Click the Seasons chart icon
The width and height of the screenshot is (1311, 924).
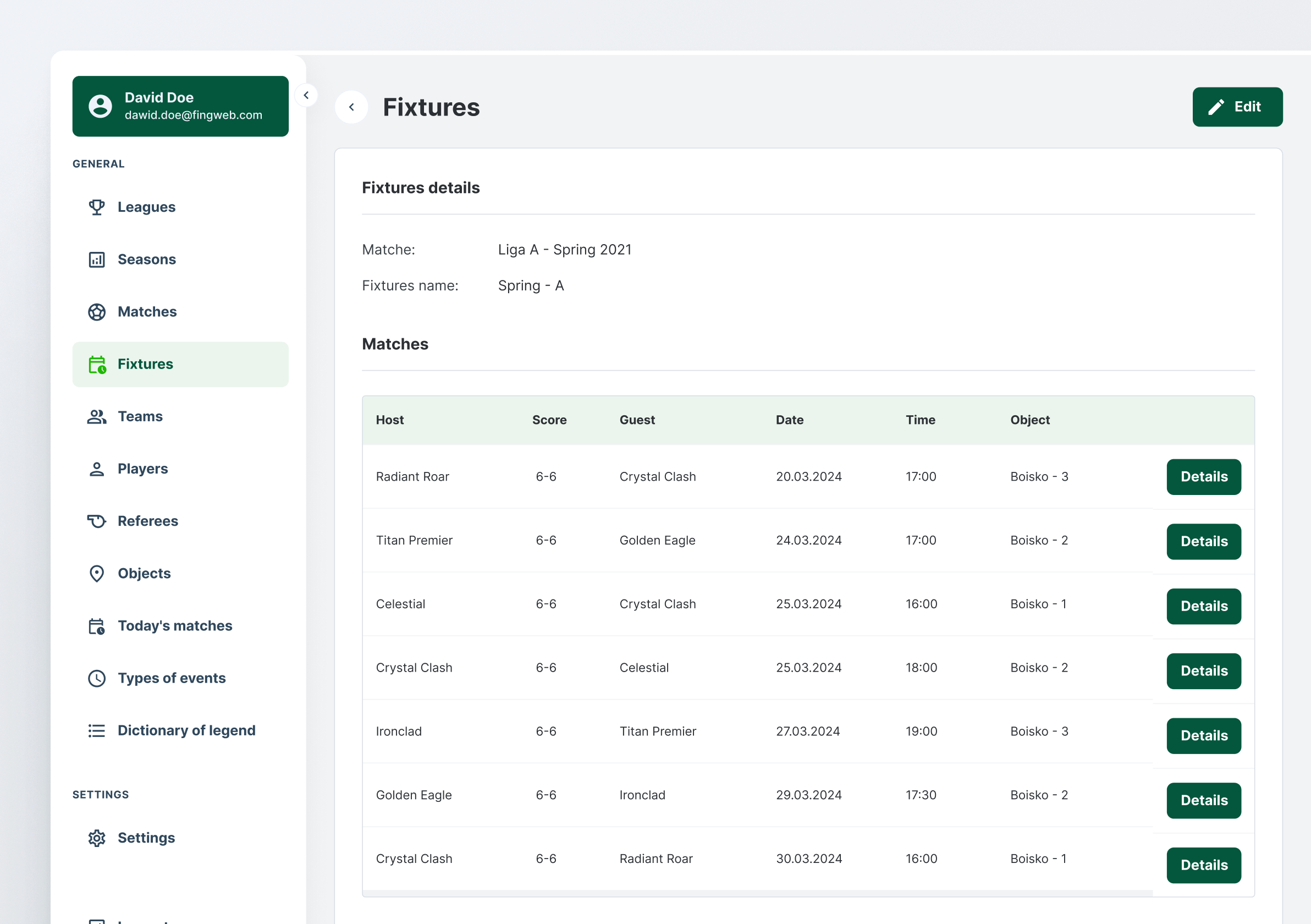click(96, 260)
